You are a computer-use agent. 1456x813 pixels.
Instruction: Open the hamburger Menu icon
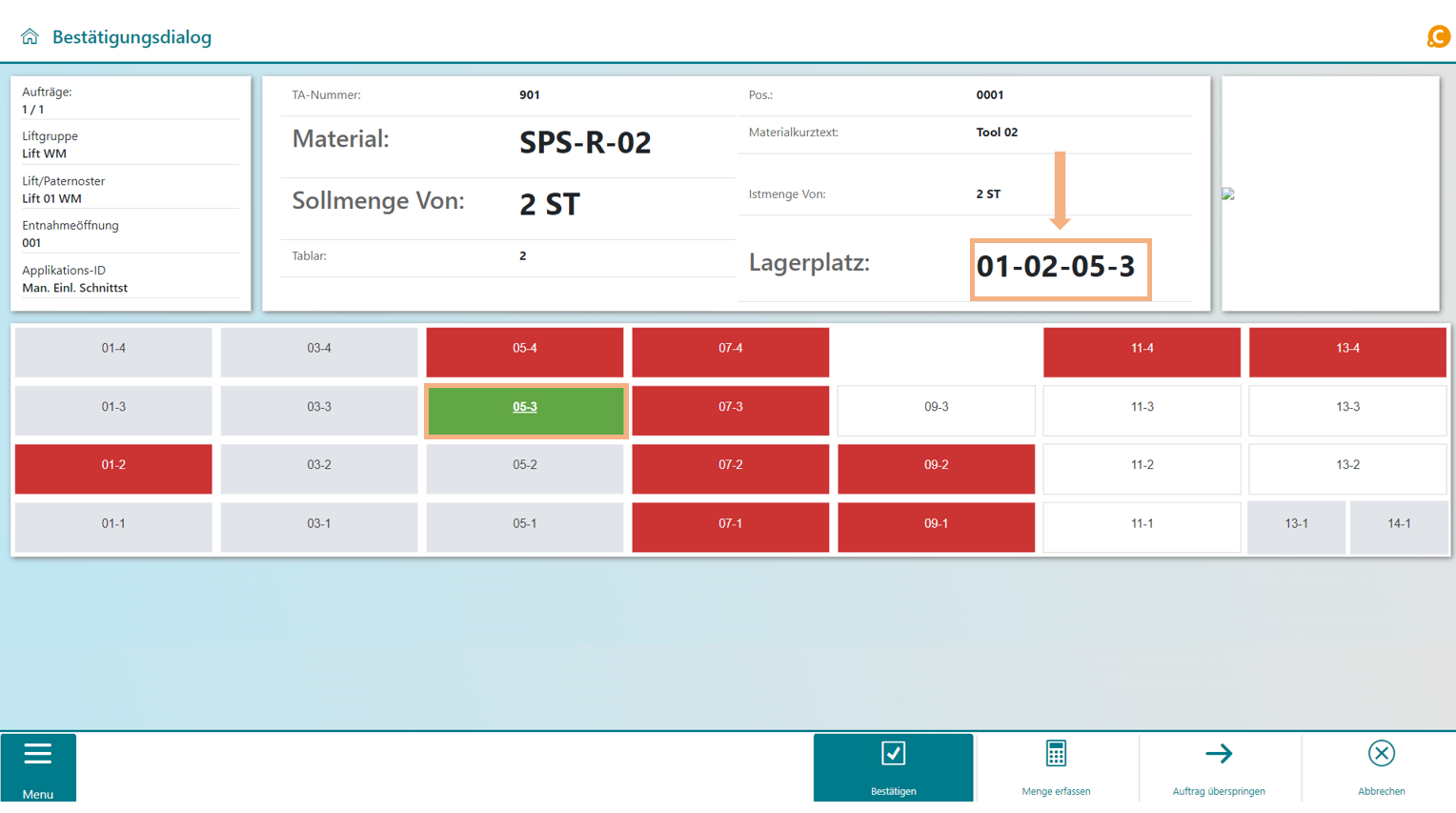pos(38,755)
